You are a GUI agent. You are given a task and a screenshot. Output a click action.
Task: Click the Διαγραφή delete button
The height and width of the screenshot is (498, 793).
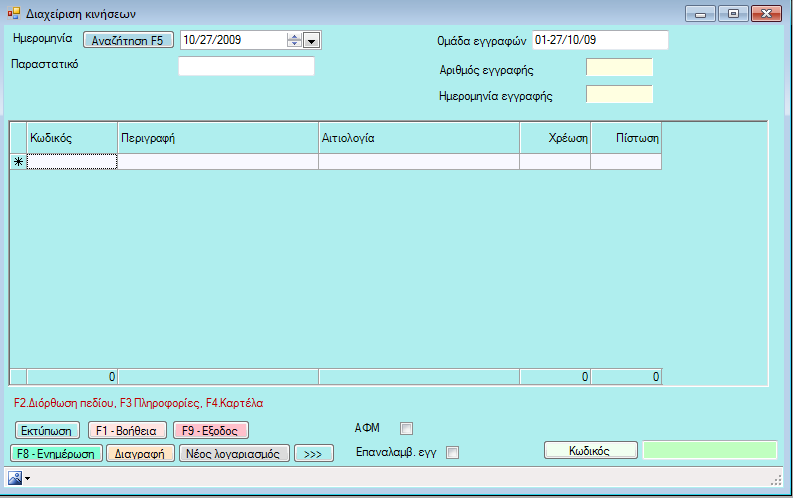point(140,454)
